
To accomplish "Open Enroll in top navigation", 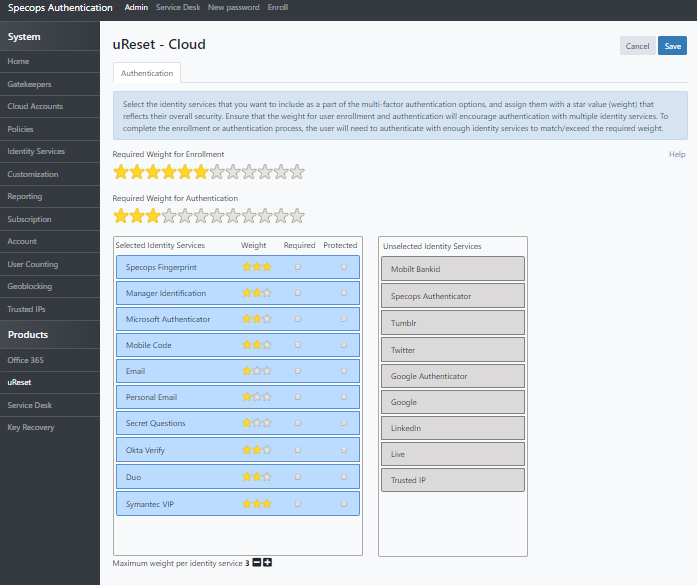I will 277,7.
